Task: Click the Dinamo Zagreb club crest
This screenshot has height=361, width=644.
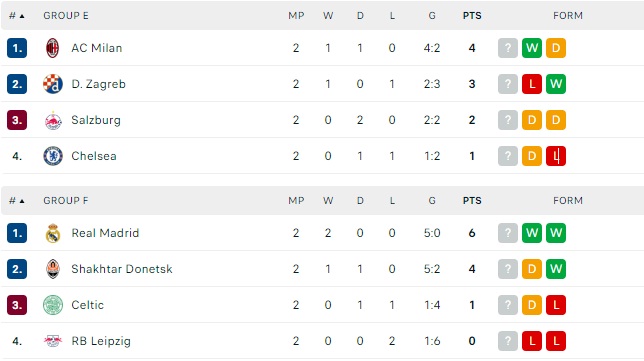Action: (53, 84)
